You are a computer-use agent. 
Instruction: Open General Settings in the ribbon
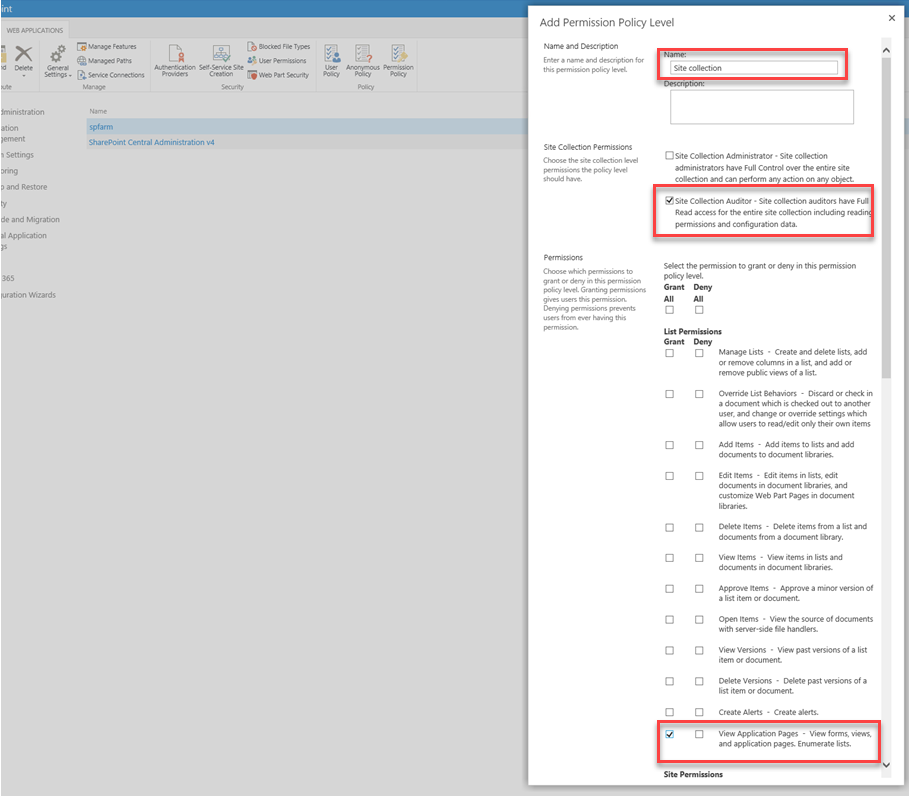pyautogui.click(x=57, y=61)
